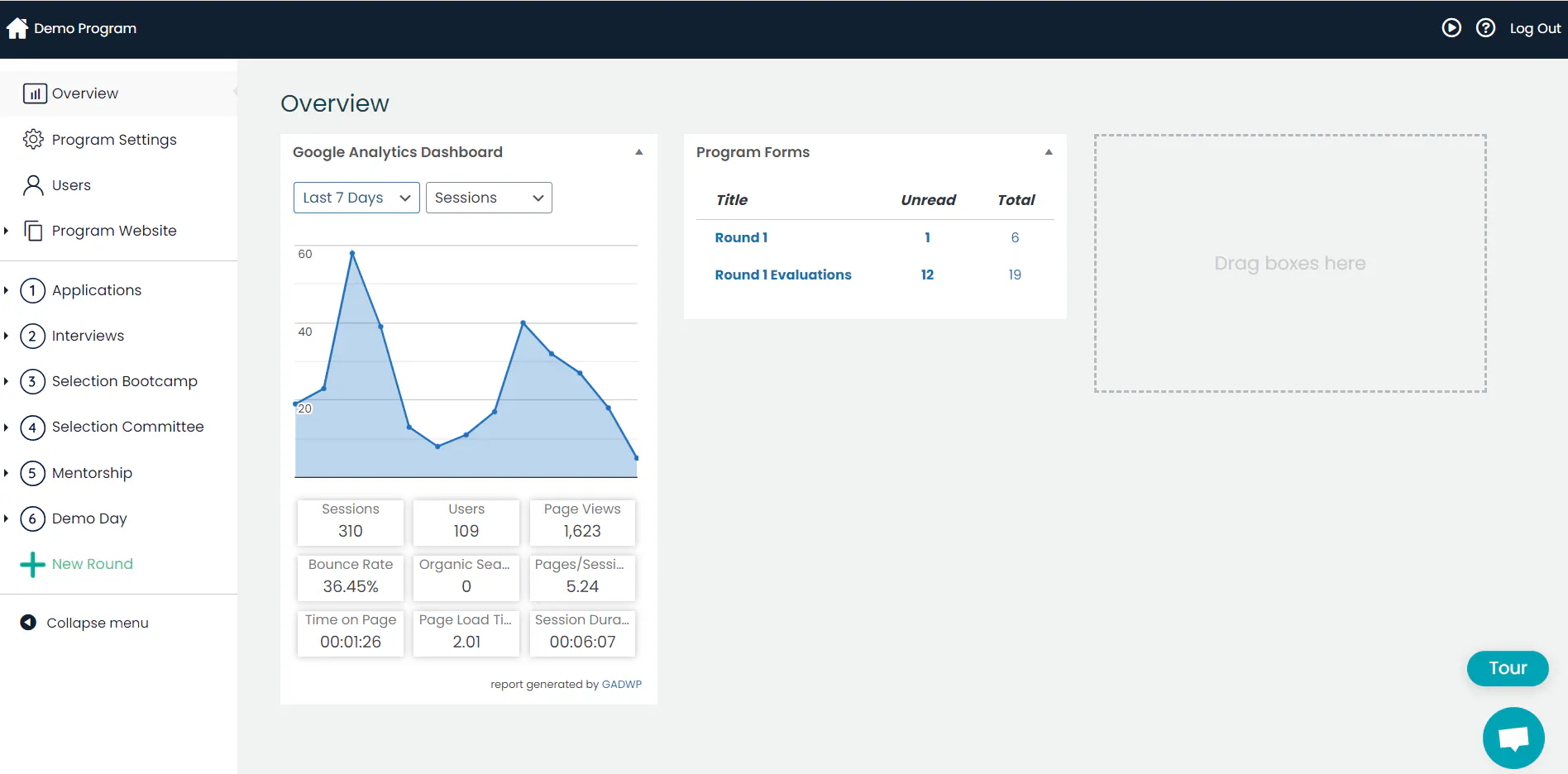Open the Round 1 form link

pyautogui.click(x=741, y=237)
